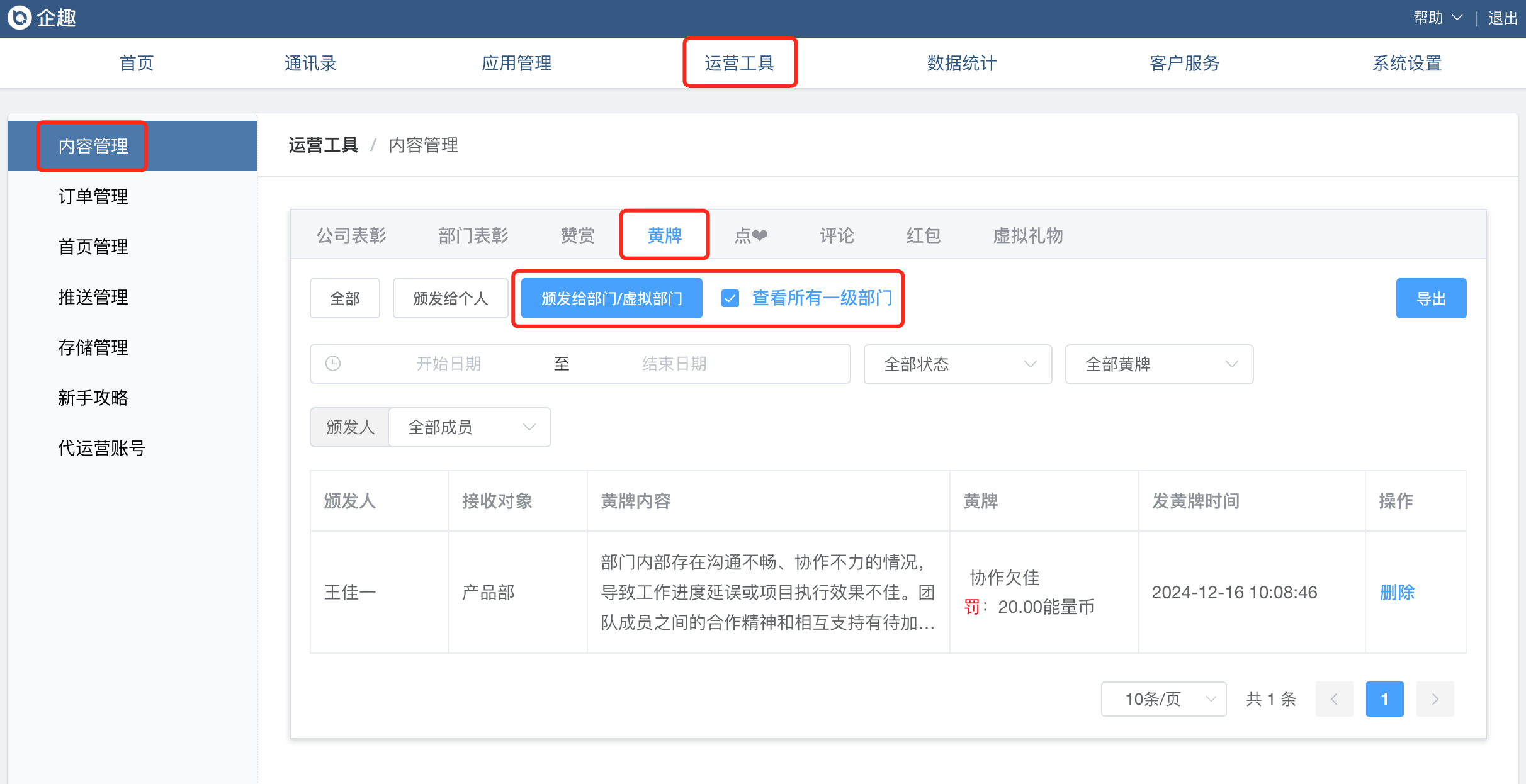Click 删除 link for 王佳一 row

click(1397, 592)
